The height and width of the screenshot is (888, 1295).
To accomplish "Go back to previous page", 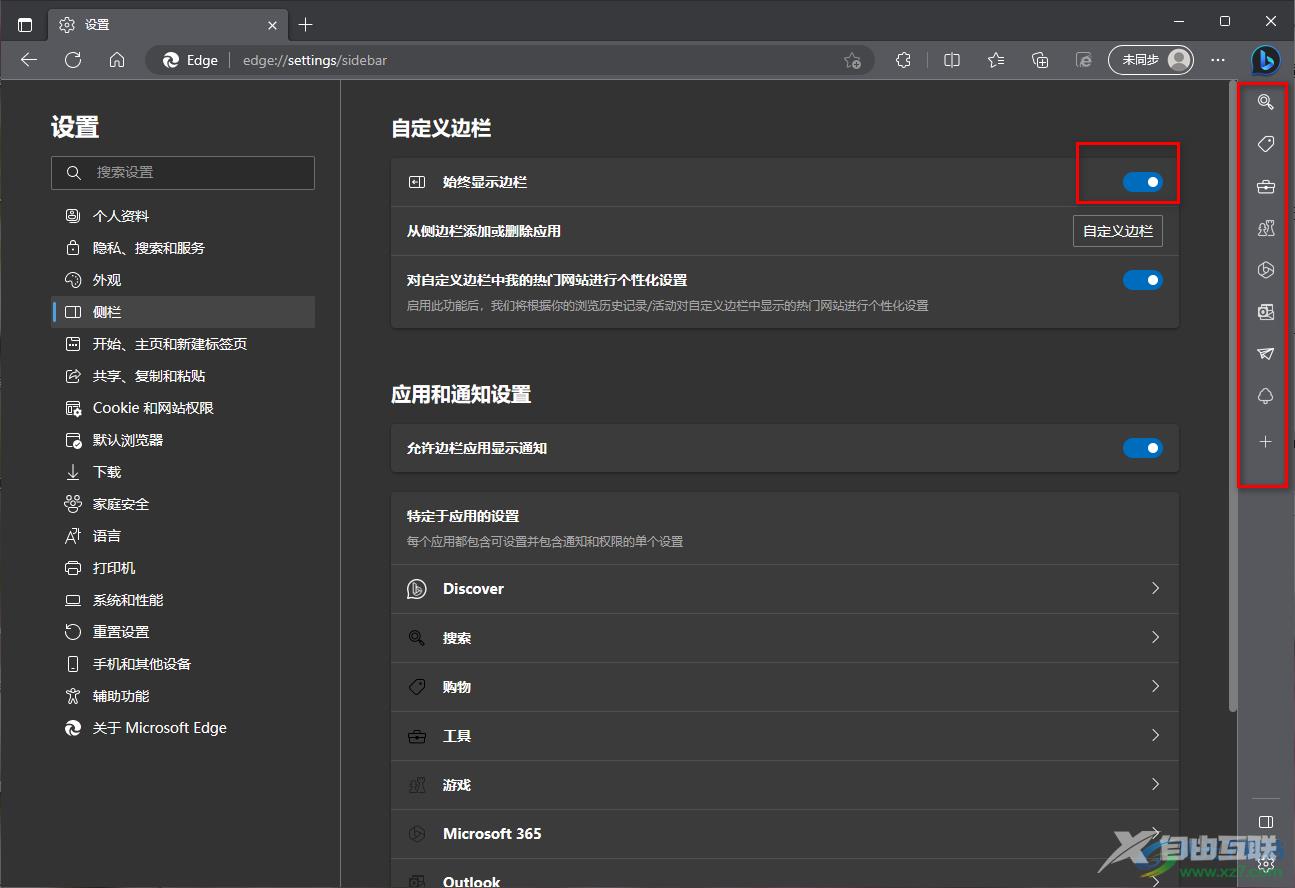I will pos(29,60).
